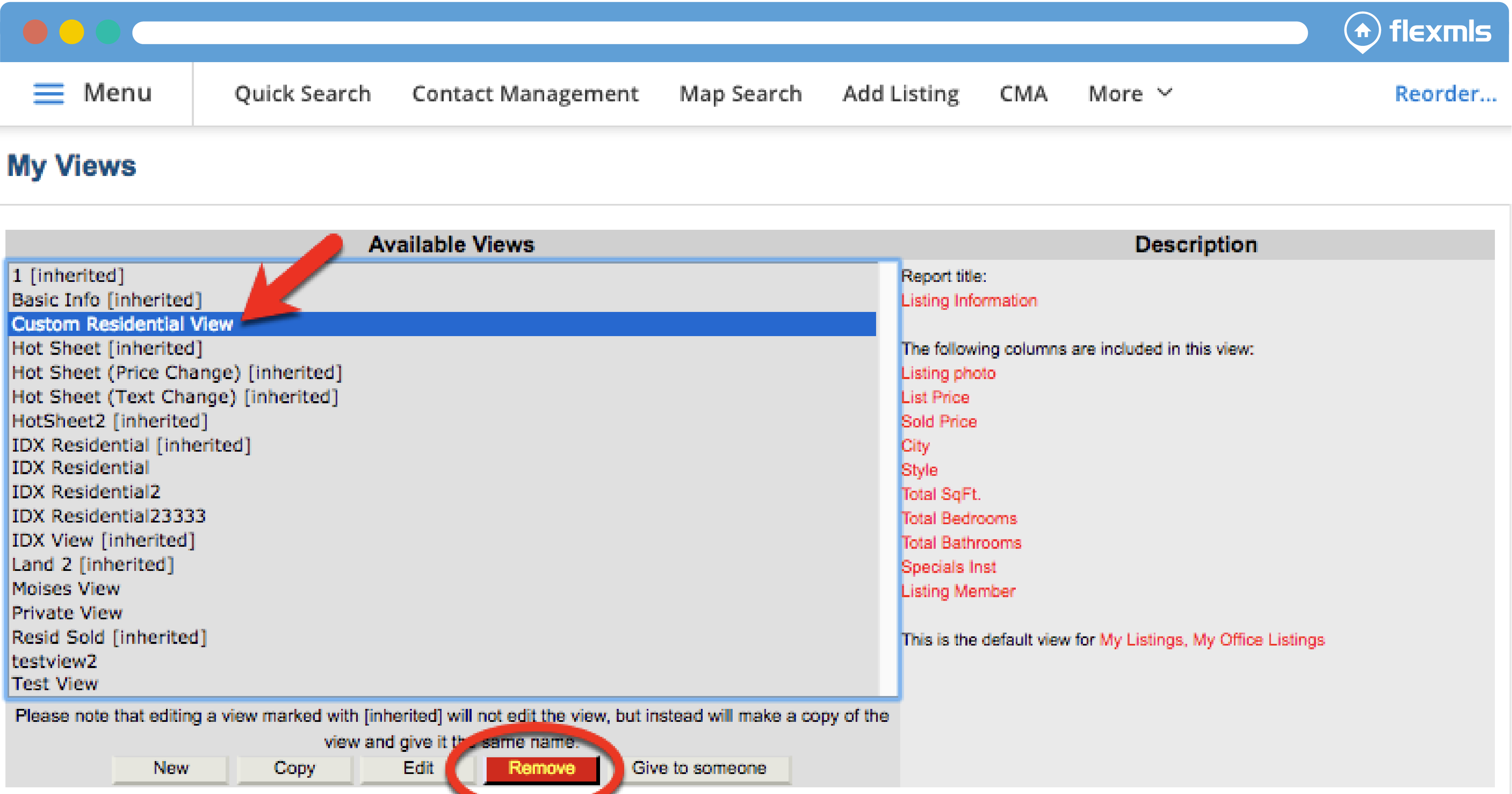Open the hamburger Menu icon
Viewport: 1512px width, 794px height.
[x=48, y=93]
